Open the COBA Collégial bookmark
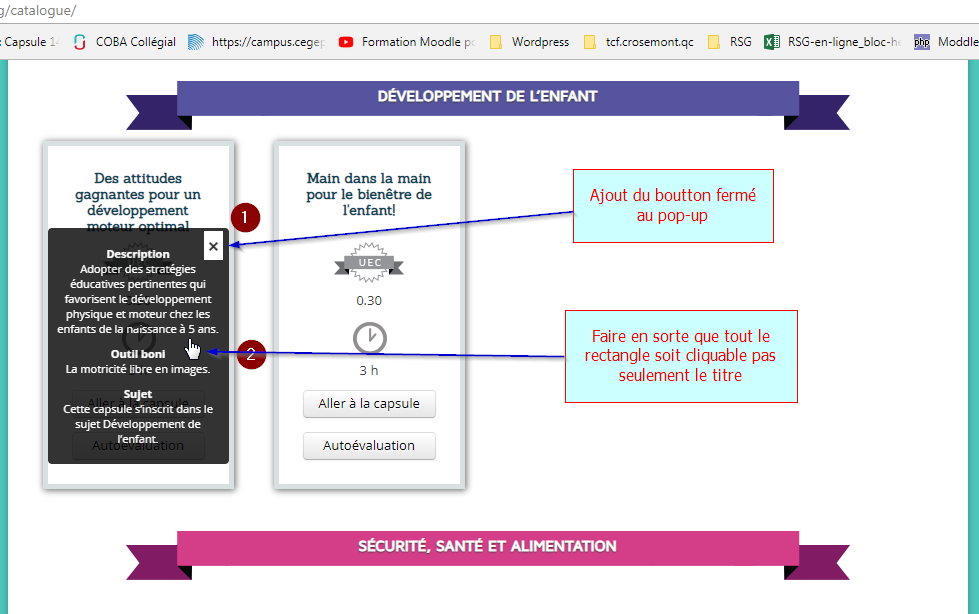Screen dimensions: 979x614 pos(126,42)
